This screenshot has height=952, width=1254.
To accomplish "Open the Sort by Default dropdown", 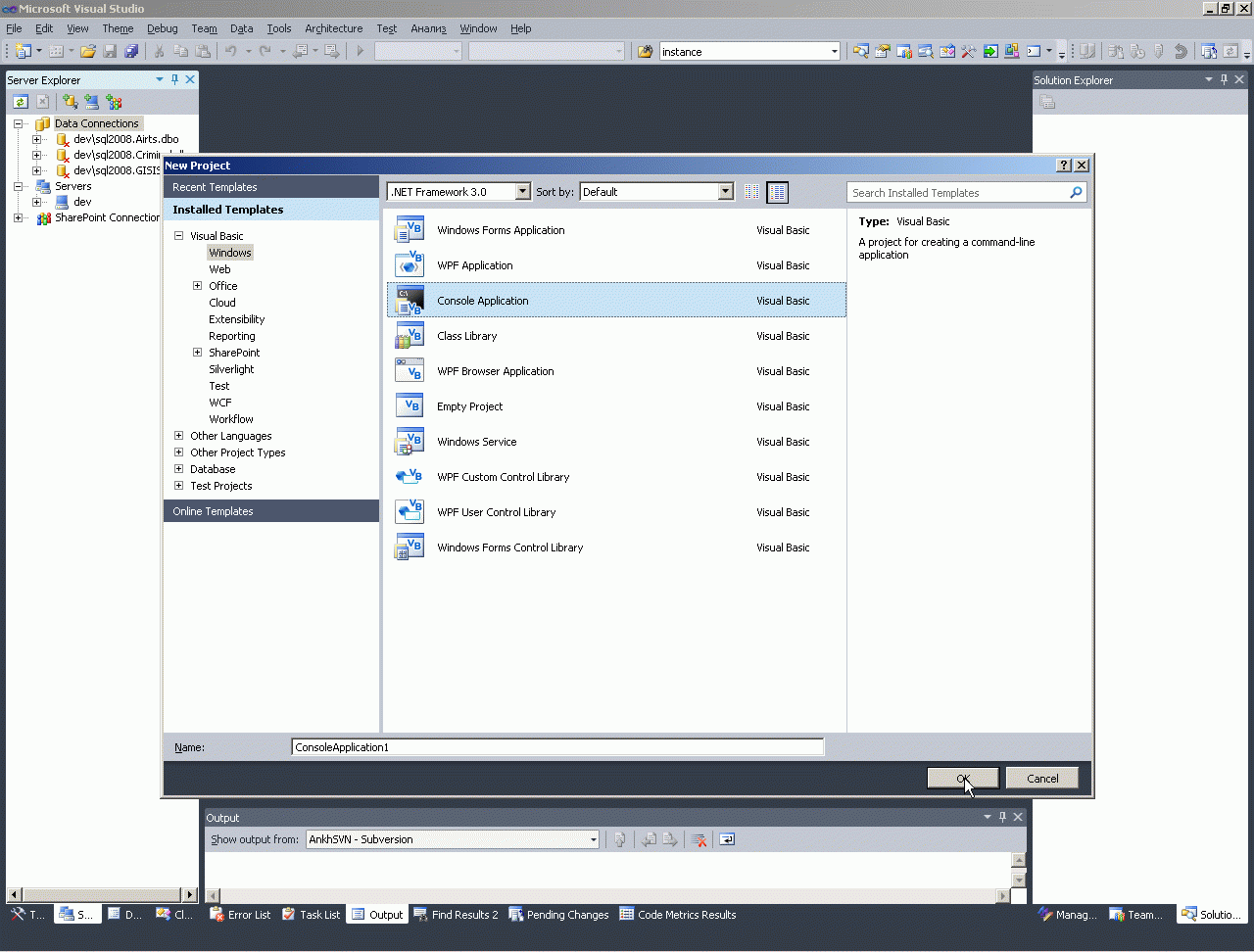I will click(726, 192).
